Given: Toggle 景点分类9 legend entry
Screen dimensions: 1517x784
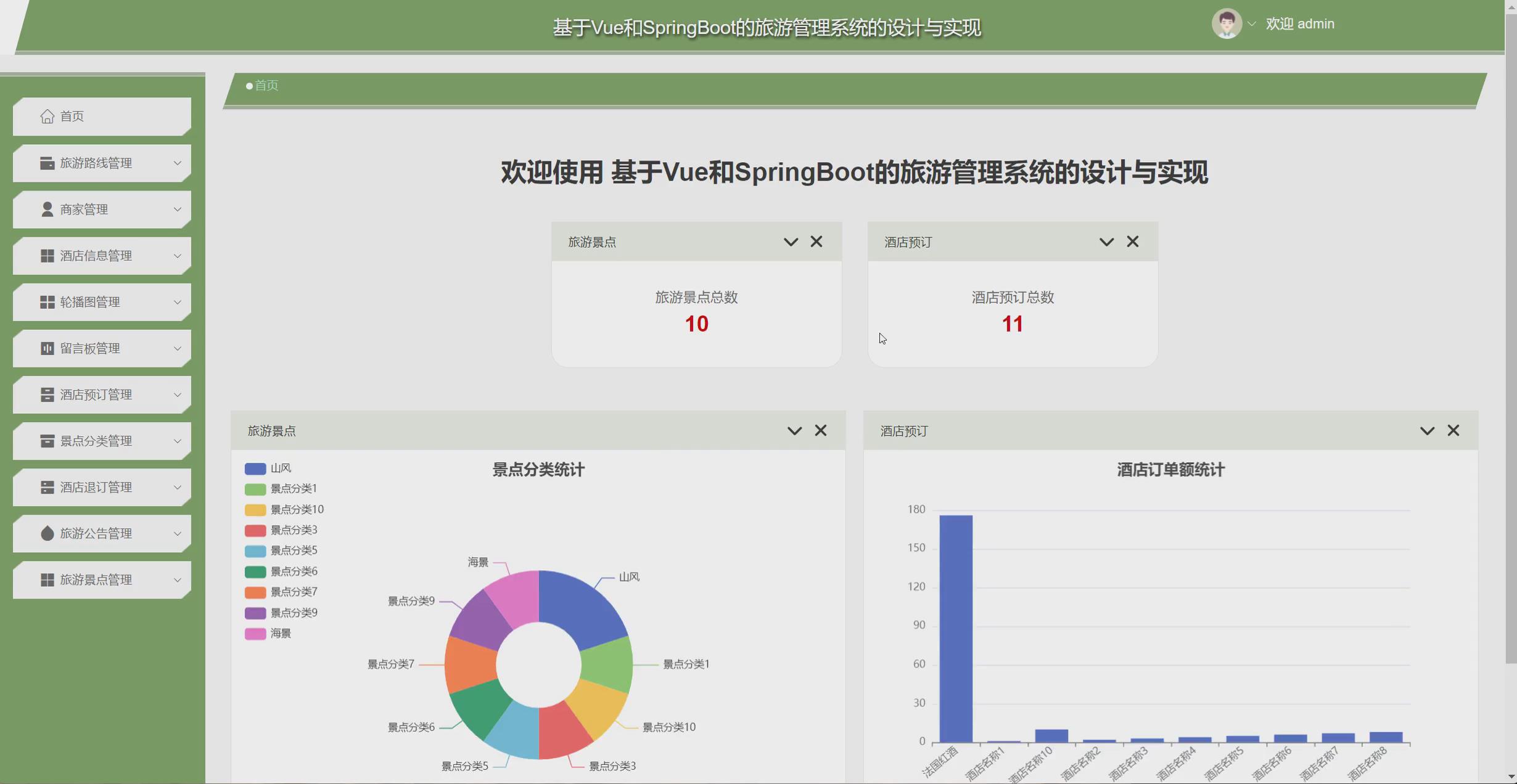Looking at the screenshot, I should (281, 613).
